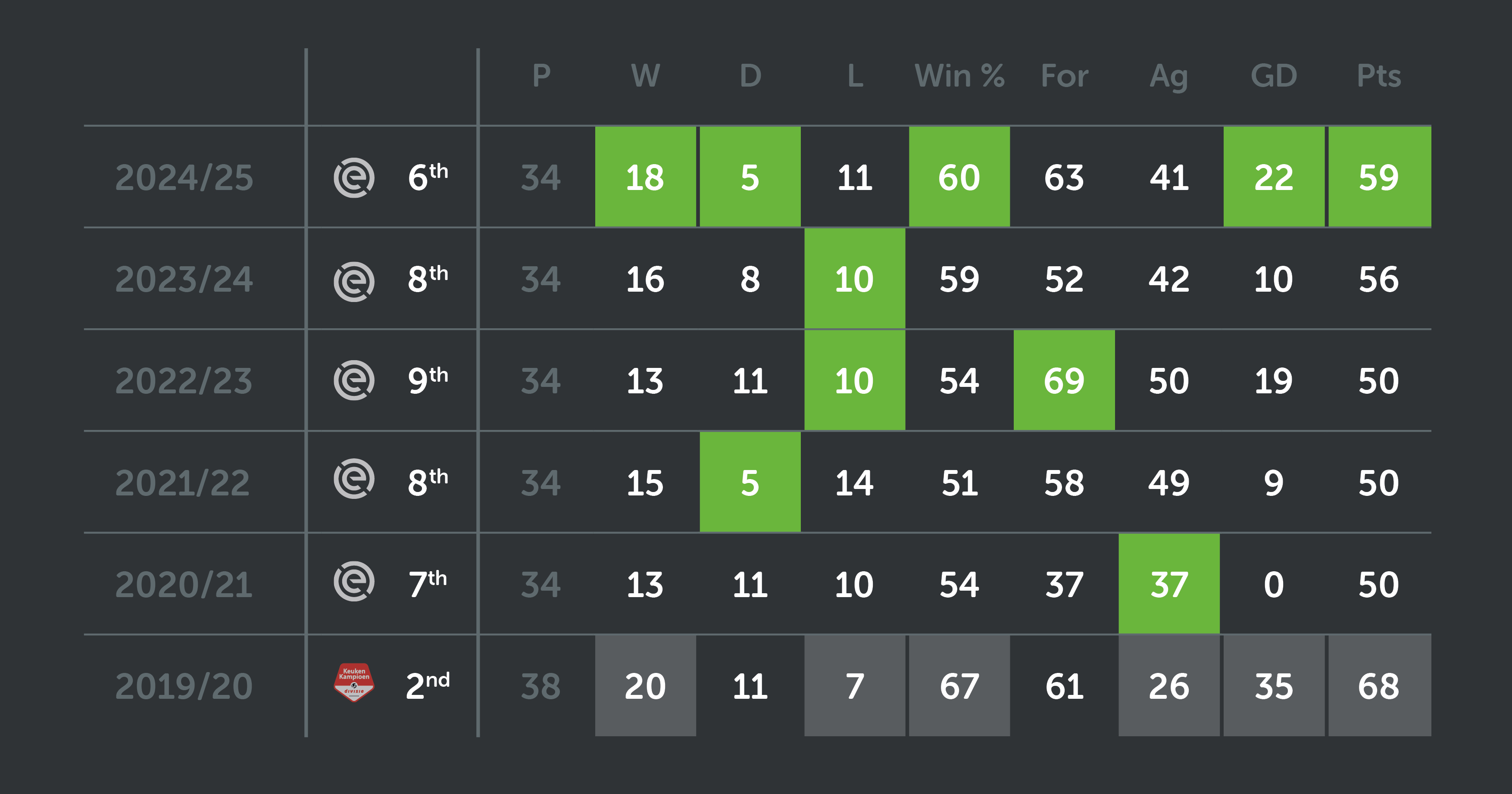This screenshot has width=1512, height=794.
Task: Click the grey 68 points cell
Action: pos(1379,686)
